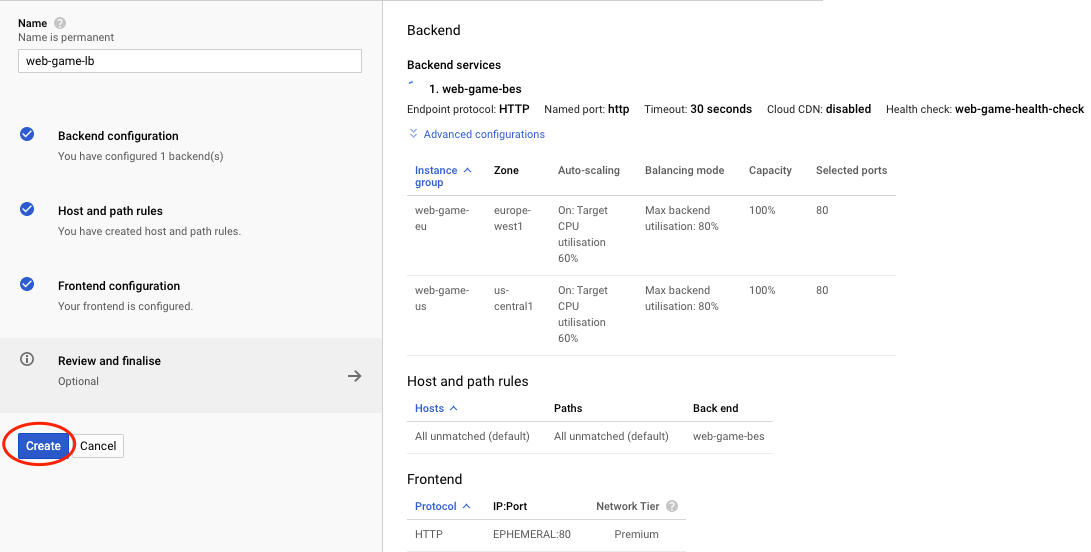Click the Frontend configuration checkmark icon

pos(27,284)
